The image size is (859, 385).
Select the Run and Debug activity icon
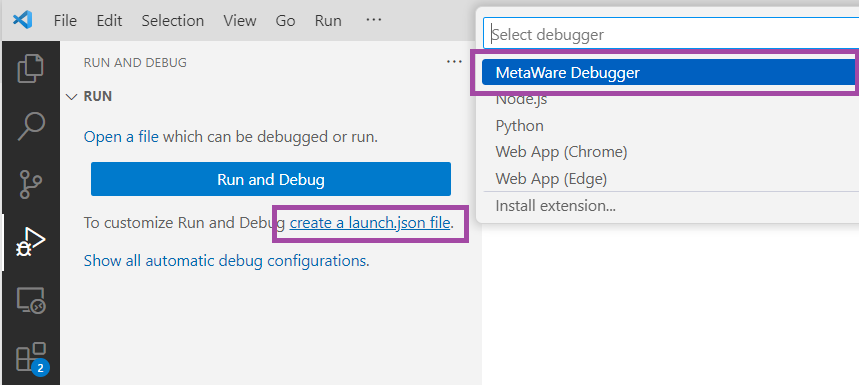coord(31,243)
